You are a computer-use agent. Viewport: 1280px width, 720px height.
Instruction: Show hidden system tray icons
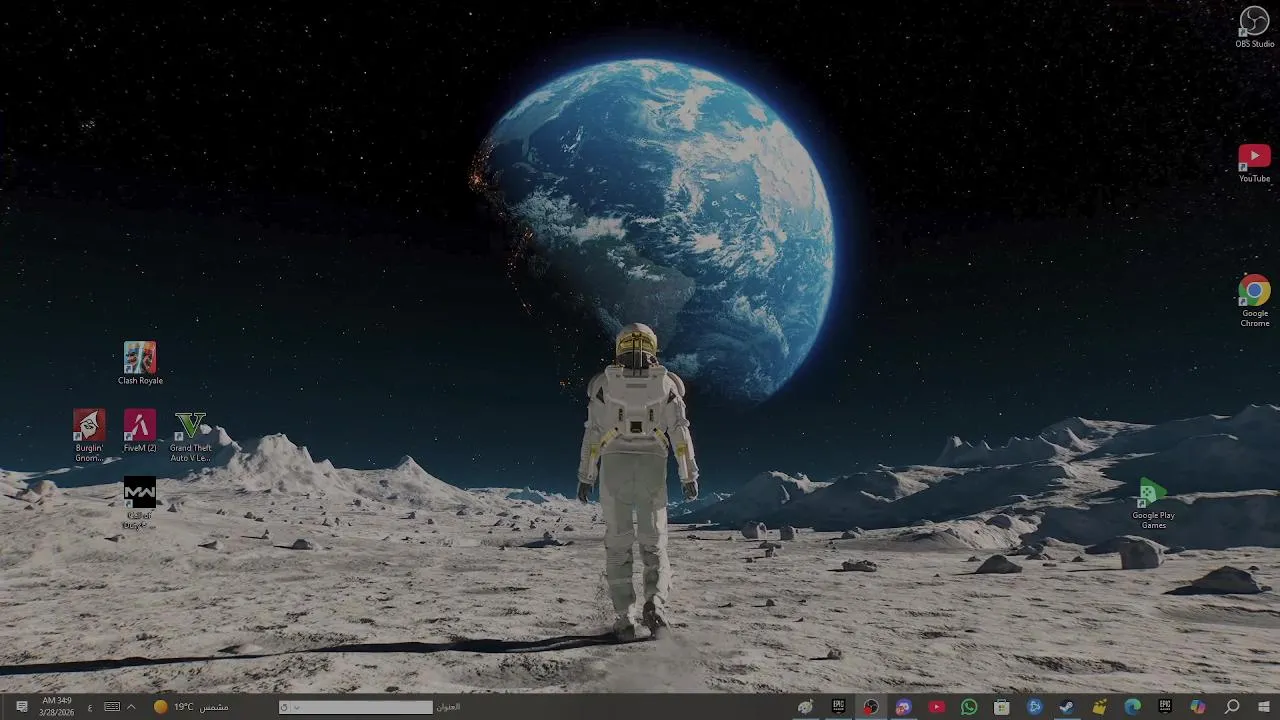pyautogui.click(x=130, y=707)
